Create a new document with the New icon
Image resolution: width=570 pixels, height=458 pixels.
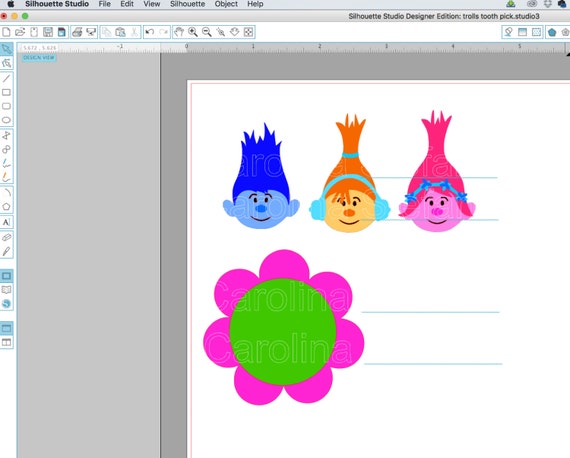(6, 32)
